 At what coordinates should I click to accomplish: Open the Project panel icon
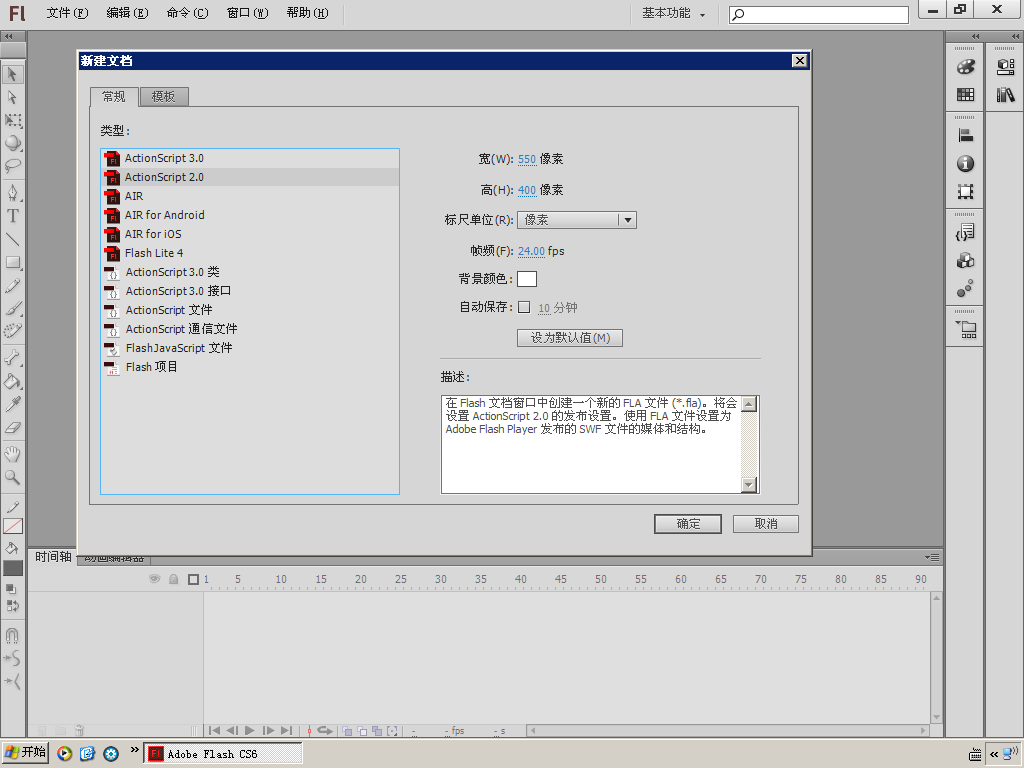965,329
